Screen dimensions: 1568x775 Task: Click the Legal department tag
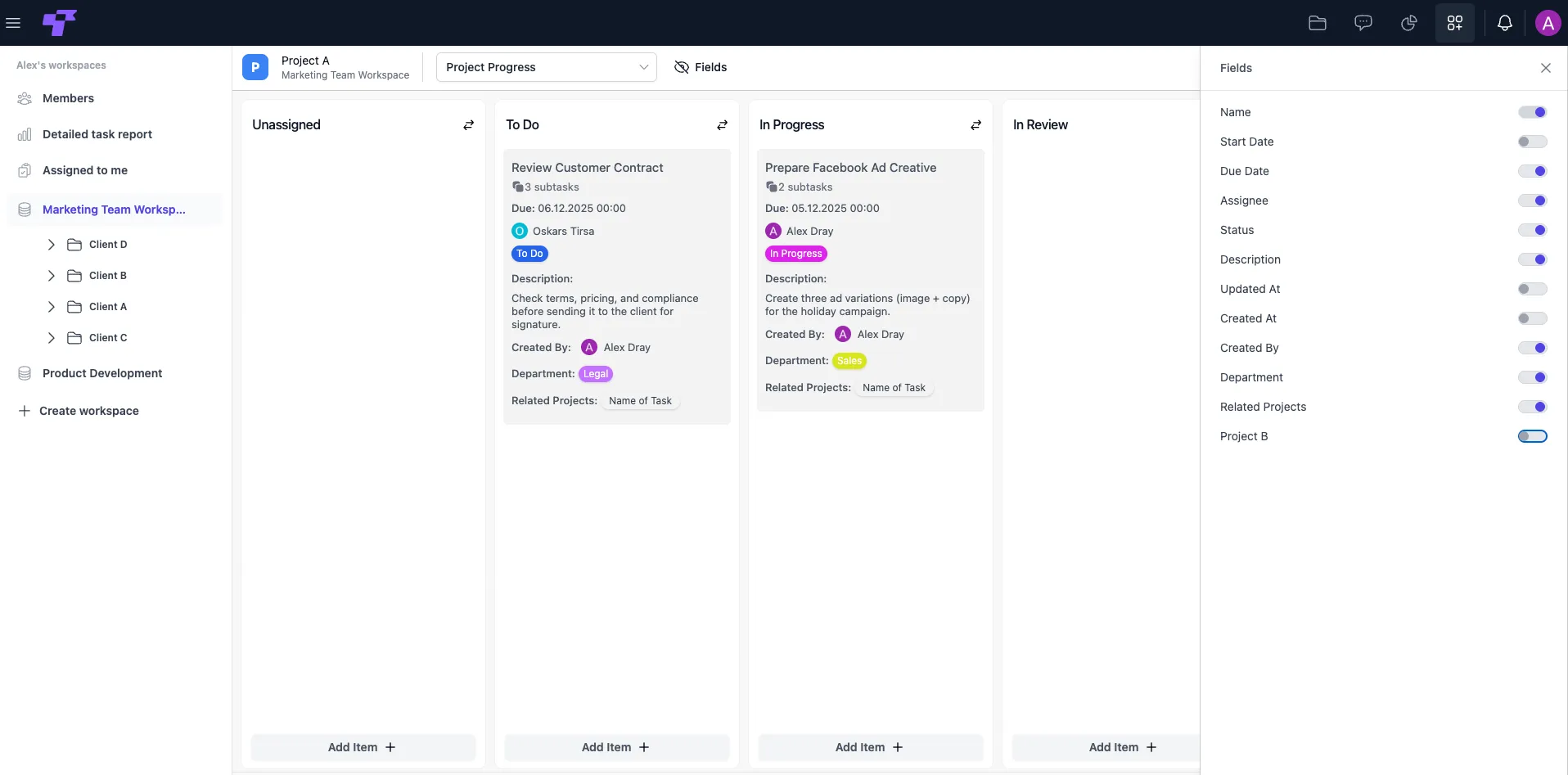click(596, 374)
